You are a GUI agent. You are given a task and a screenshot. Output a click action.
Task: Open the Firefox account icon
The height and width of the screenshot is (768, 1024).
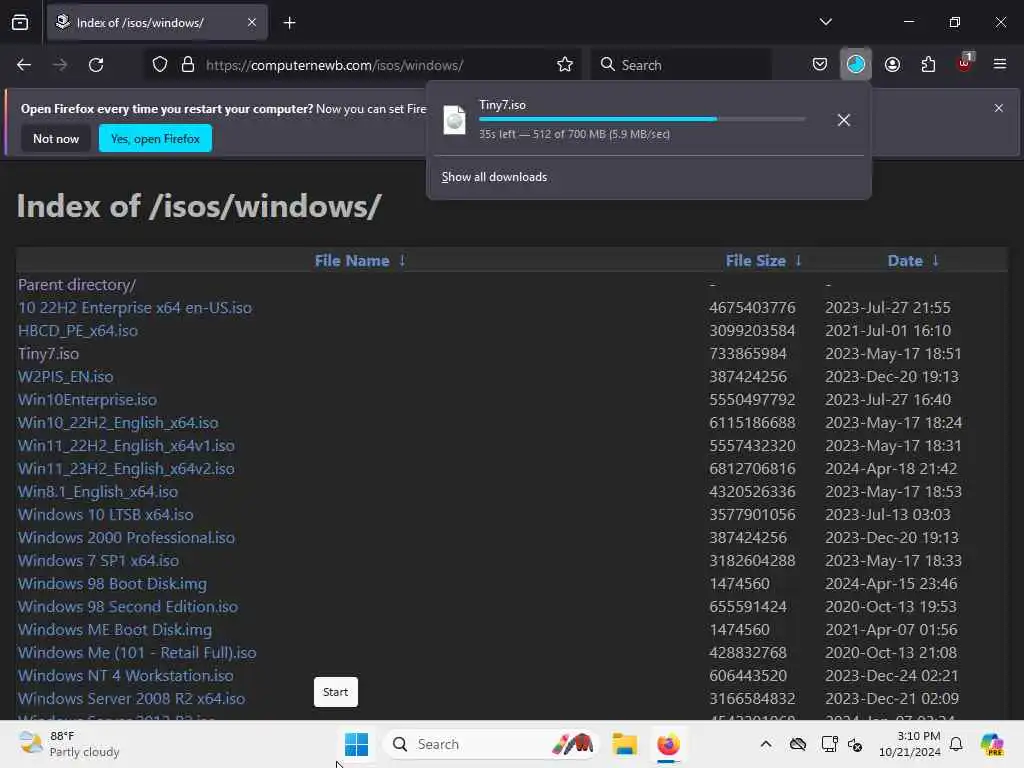[x=892, y=65]
